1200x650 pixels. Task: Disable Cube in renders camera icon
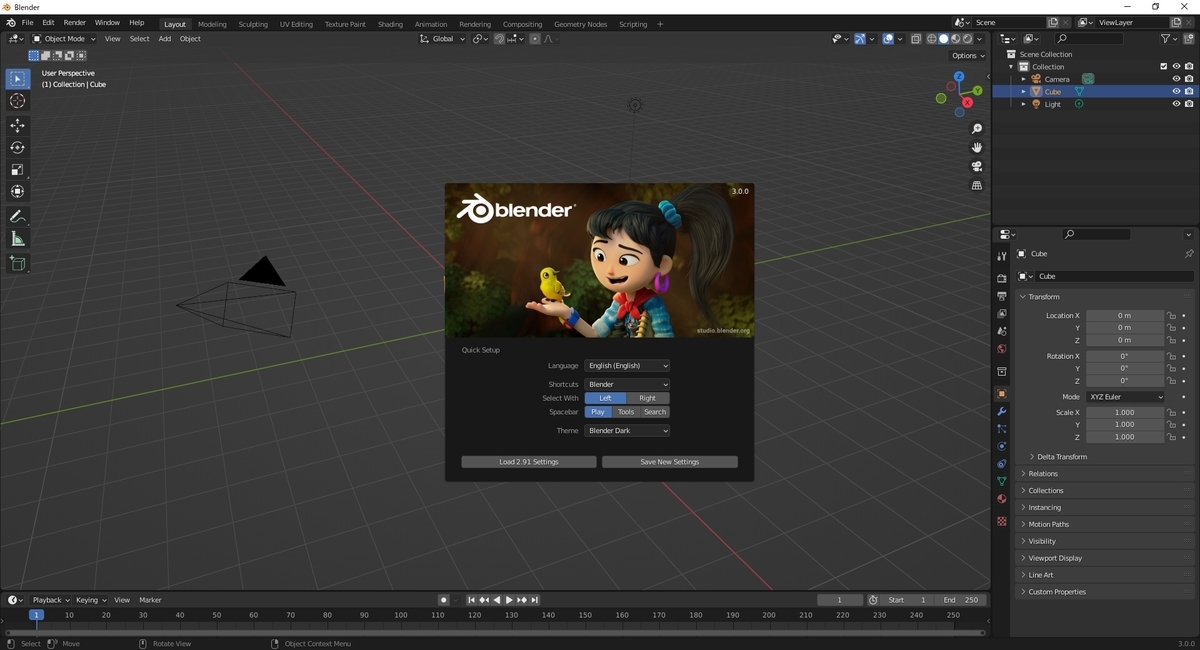[x=1189, y=91]
